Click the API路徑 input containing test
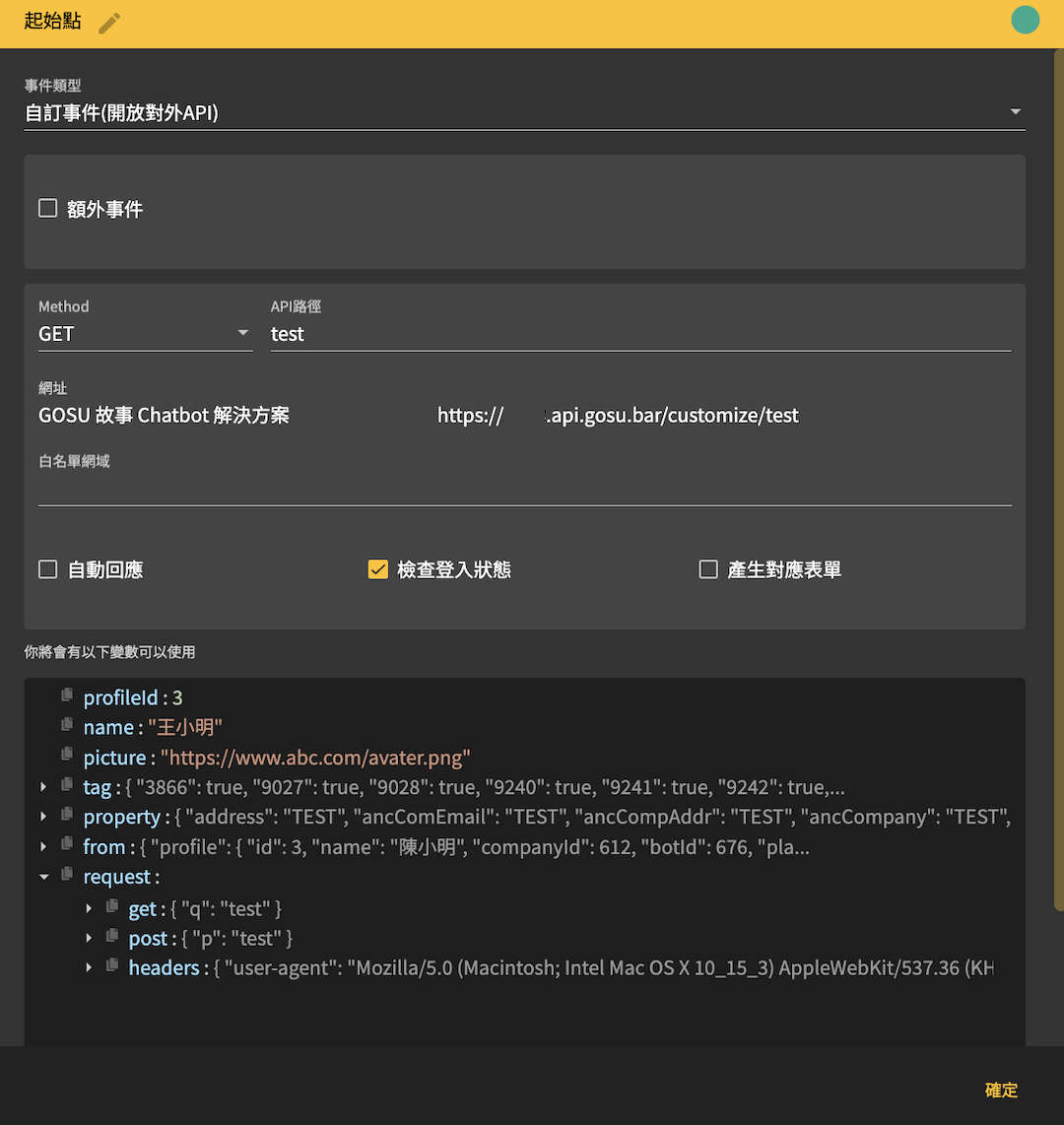Viewport: 1064px width, 1125px height. pos(640,334)
